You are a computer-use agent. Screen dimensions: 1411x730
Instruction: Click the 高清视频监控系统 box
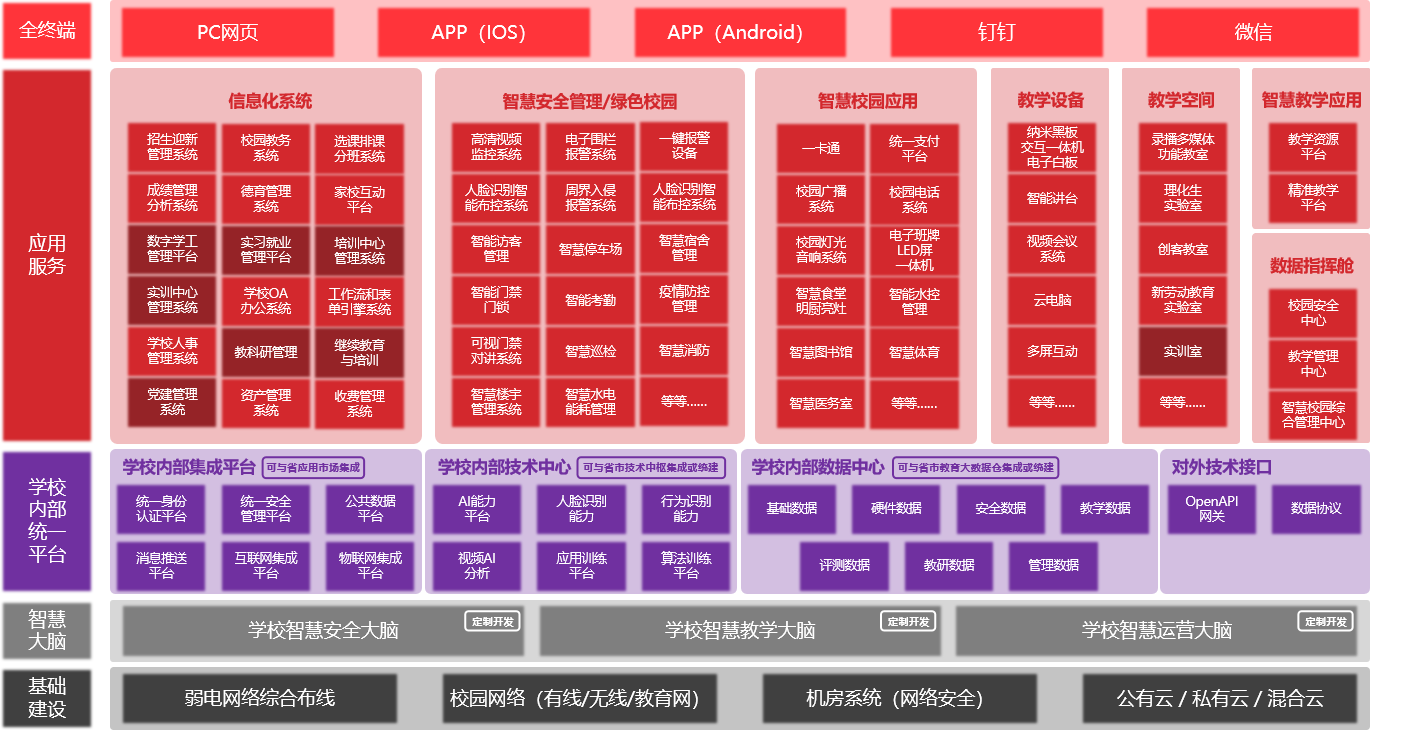(496, 147)
